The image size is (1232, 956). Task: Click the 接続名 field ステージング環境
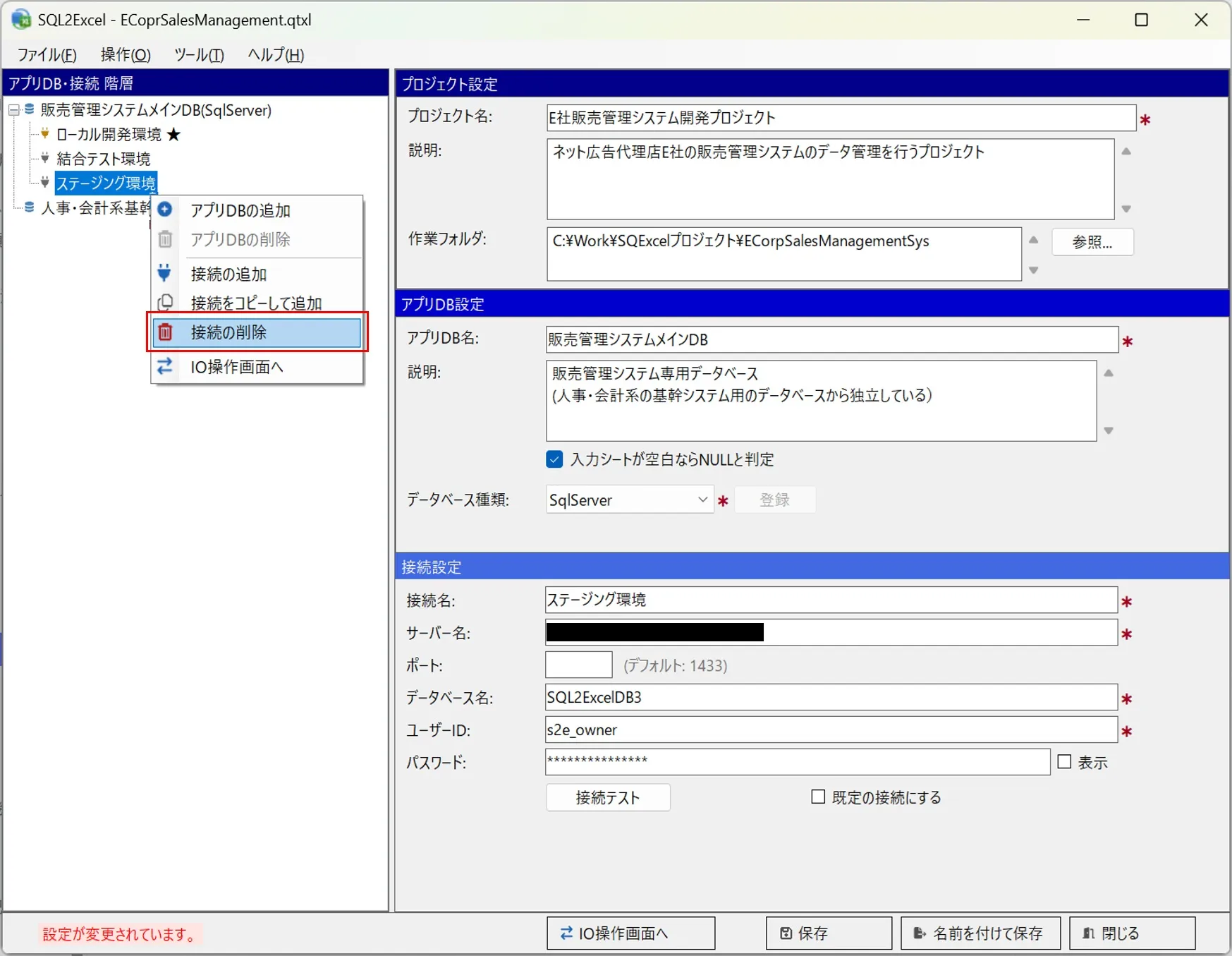pyautogui.click(x=831, y=600)
